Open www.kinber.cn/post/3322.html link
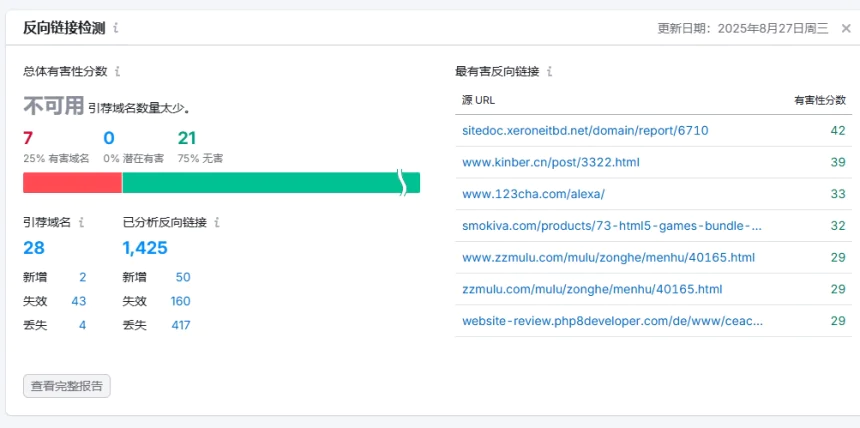Image resolution: width=860 pixels, height=428 pixels. click(x=550, y=162)
